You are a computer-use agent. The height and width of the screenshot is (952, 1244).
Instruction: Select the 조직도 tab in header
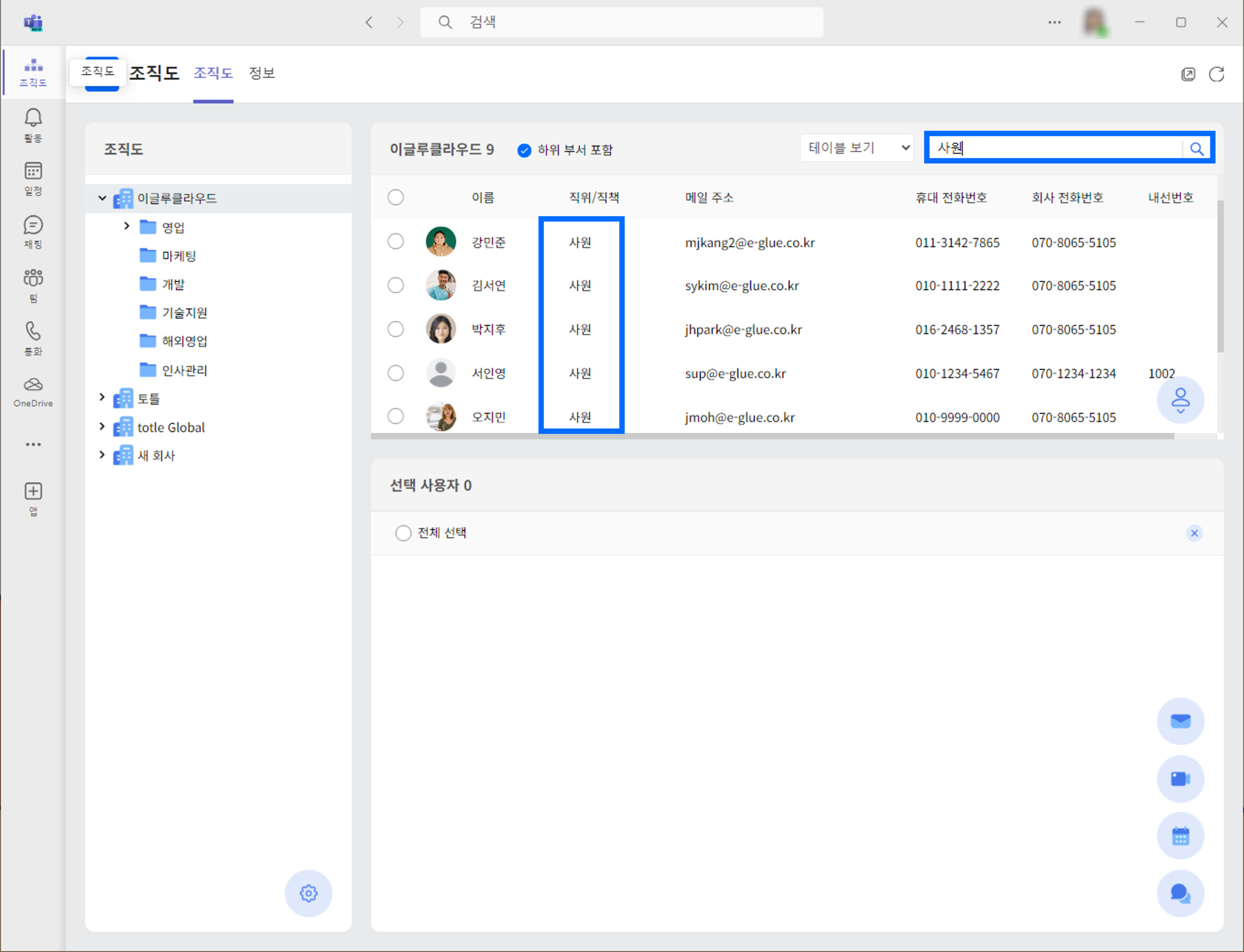[213, 73]
